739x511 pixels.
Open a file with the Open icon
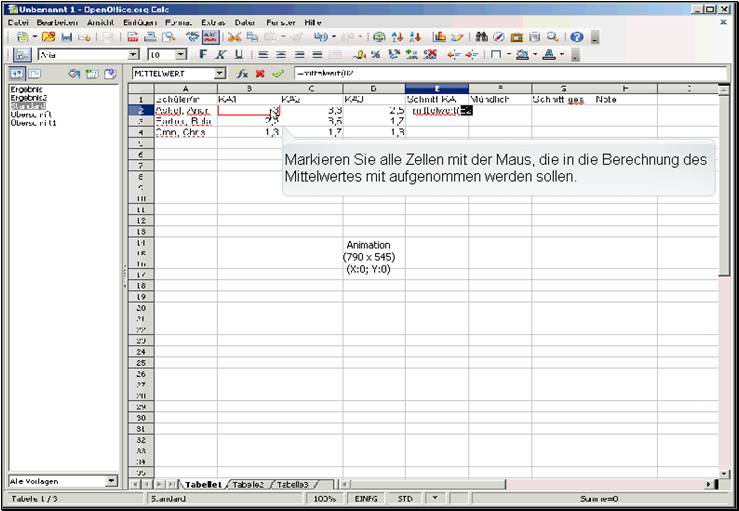(48, 36)
